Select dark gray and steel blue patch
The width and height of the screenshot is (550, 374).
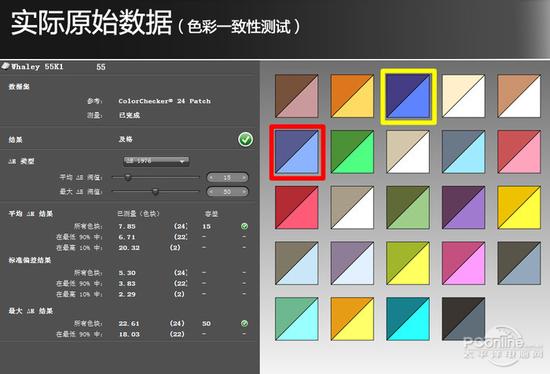click(519, 263)
